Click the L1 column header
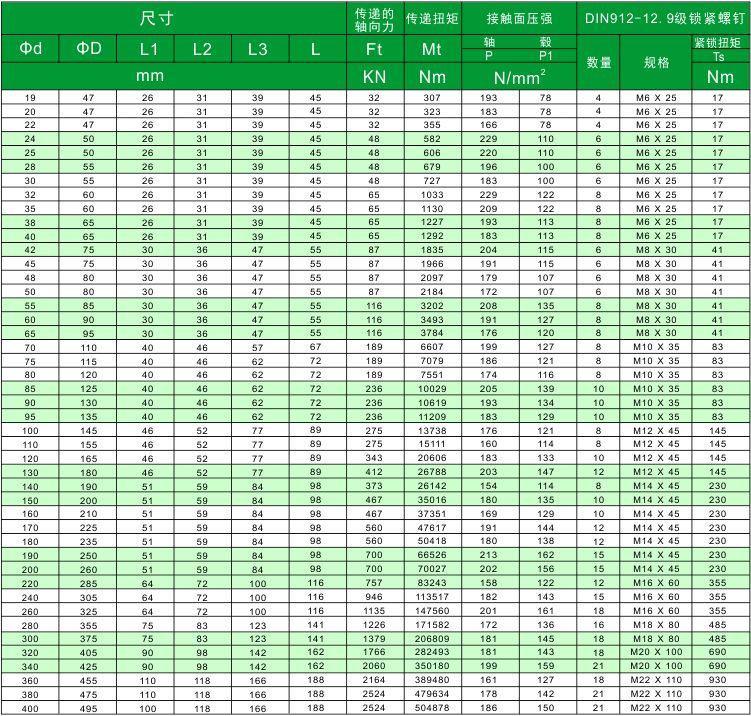 [x=146, y=48]
